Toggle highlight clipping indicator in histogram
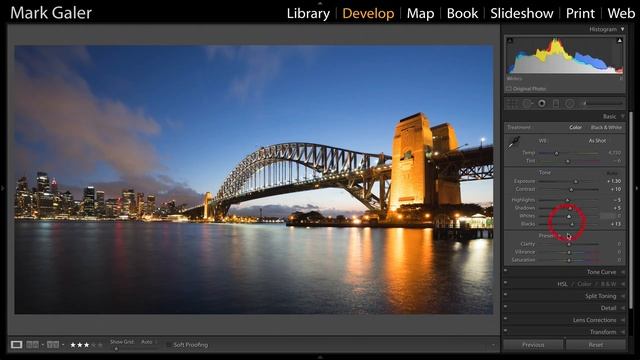Image resolution: width=640 pixels, height=360 pixels. (619, 40)
